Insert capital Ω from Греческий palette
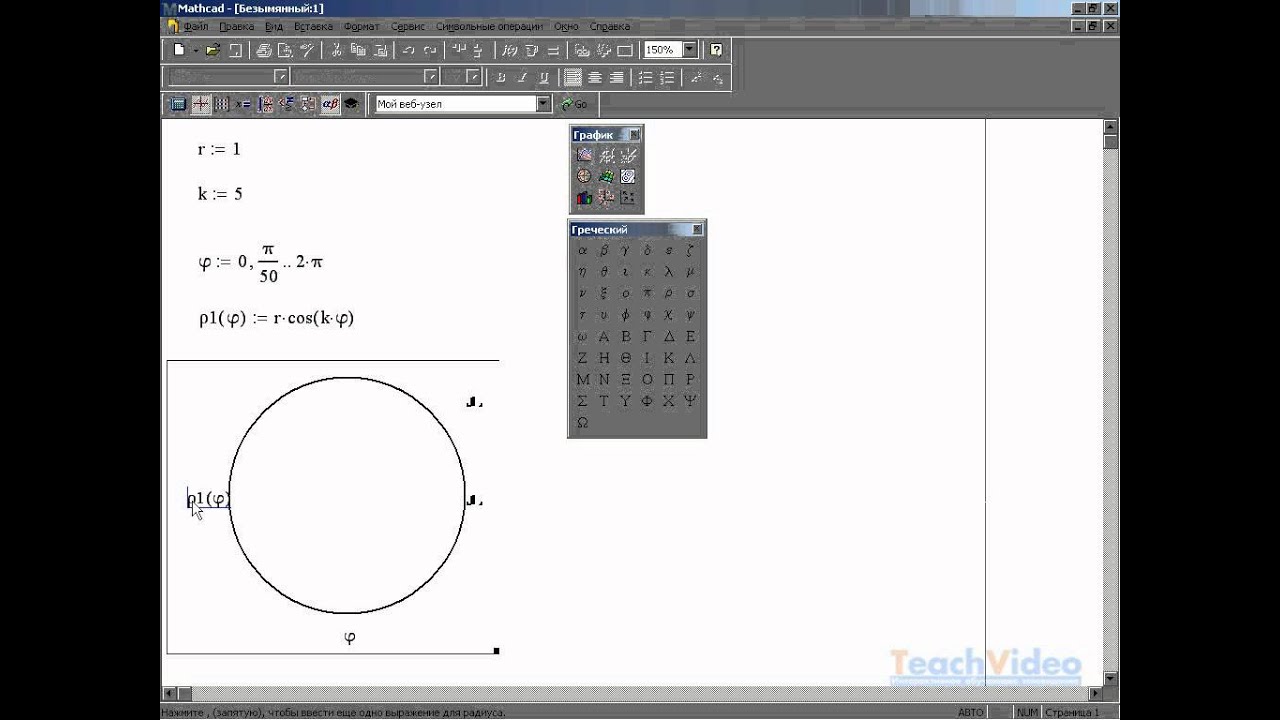Screen dimensions: 1280x720 tap(583, 422)
